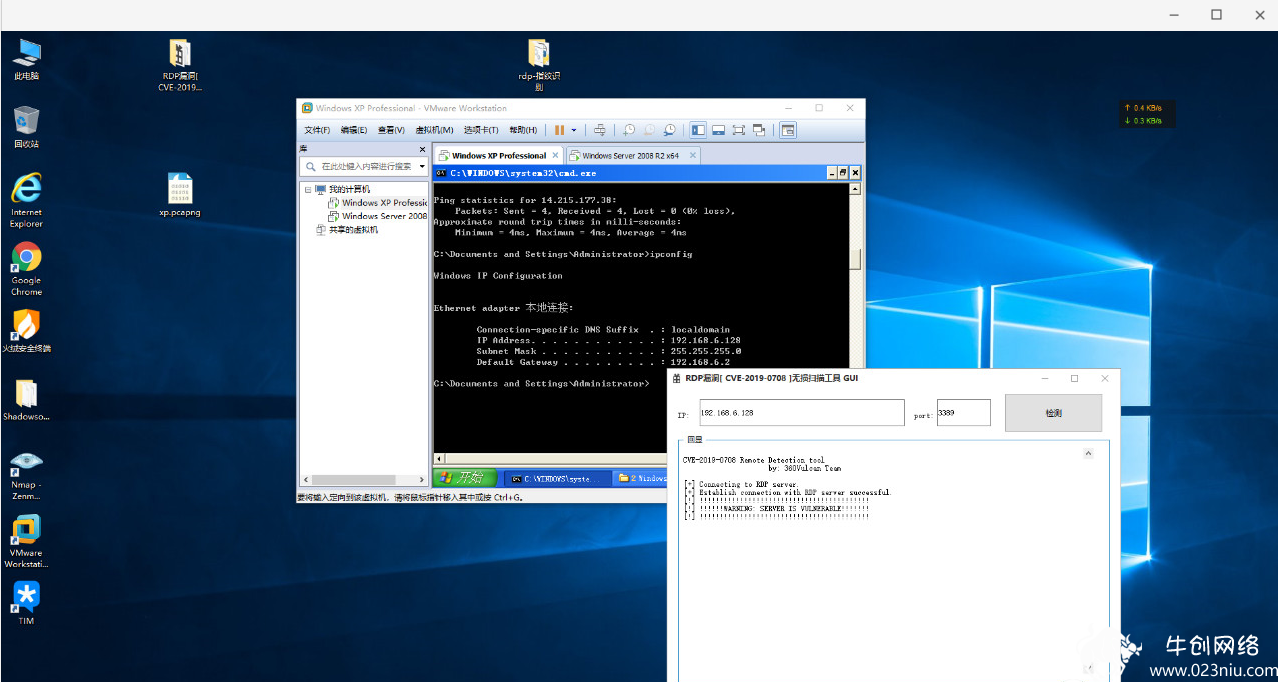
Task: Collapse the 回显 output panel chevron
Action: pyautogui.click(x=1089, y=453)
